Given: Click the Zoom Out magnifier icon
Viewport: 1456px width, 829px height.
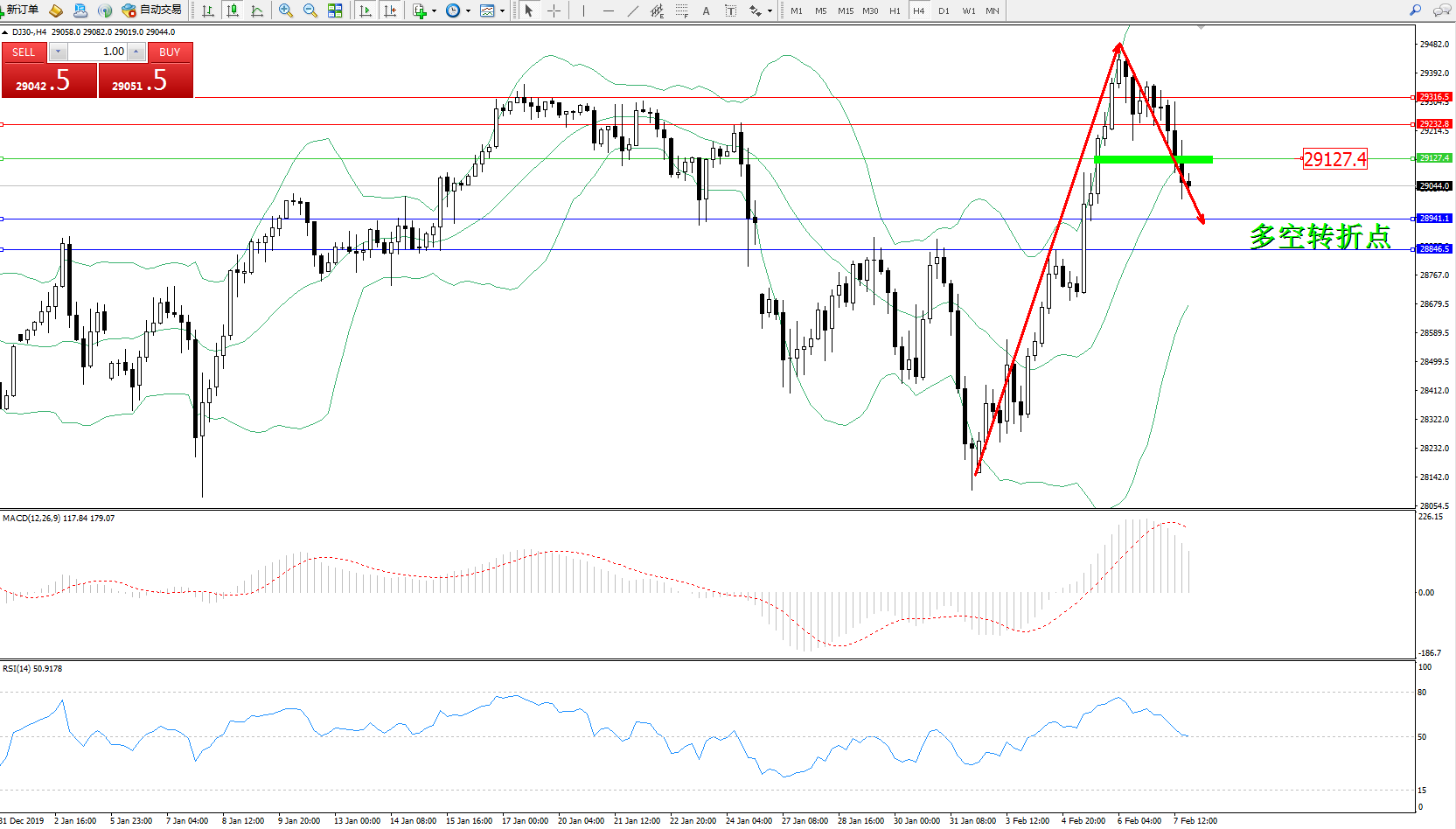Looking at the screenshot, I should pyautogui.click(x=310, y=10).
